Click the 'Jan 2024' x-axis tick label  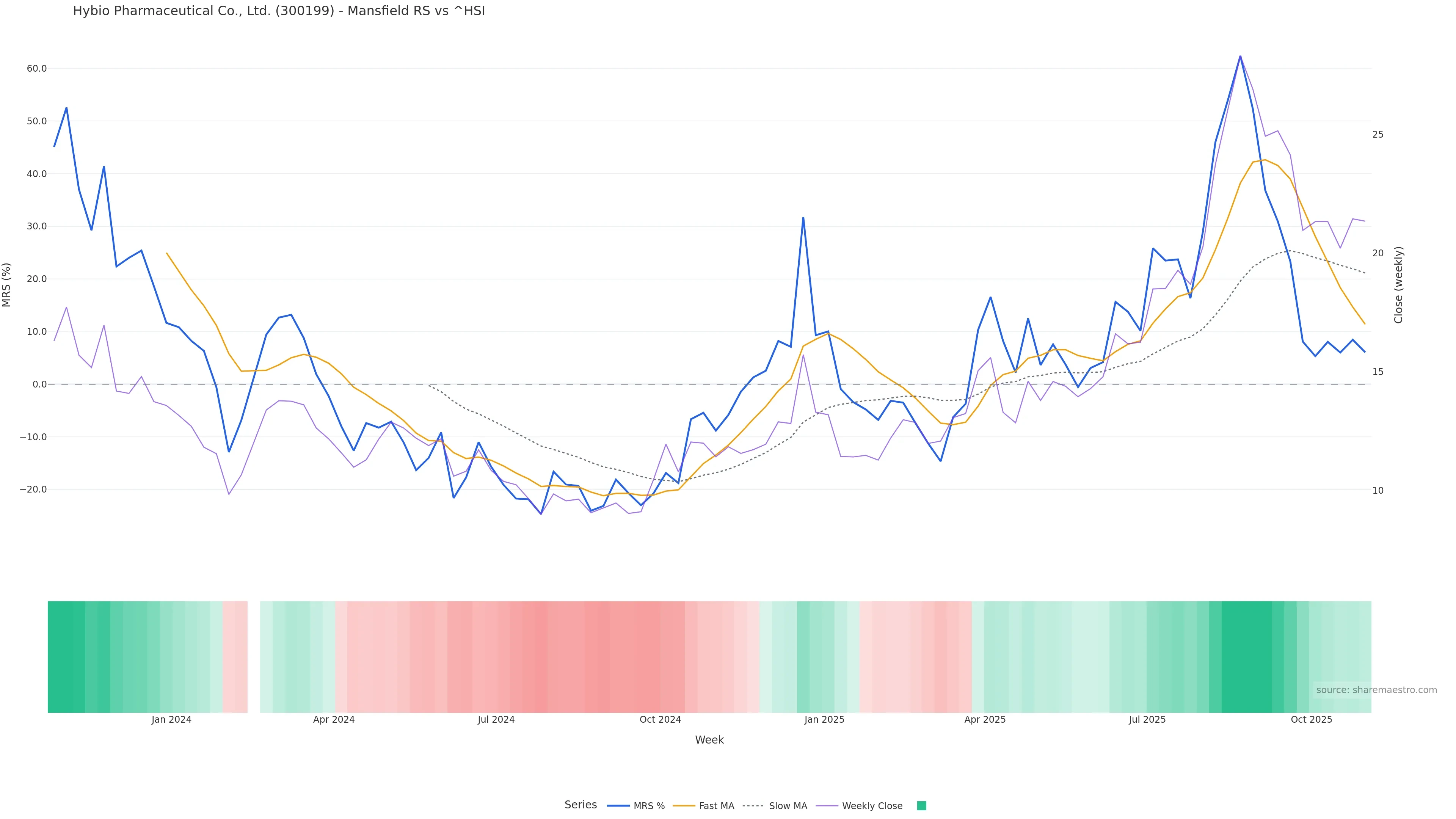tap(171, 720)
